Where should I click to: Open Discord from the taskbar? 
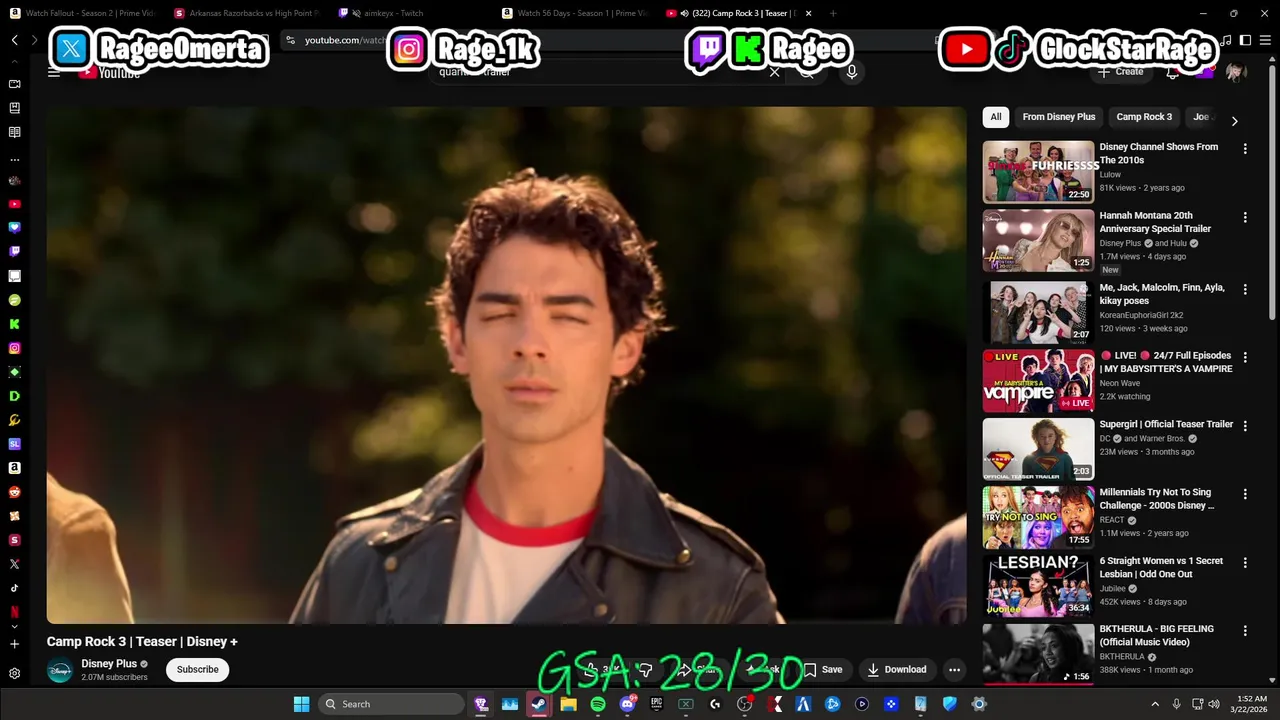(627, 704)
